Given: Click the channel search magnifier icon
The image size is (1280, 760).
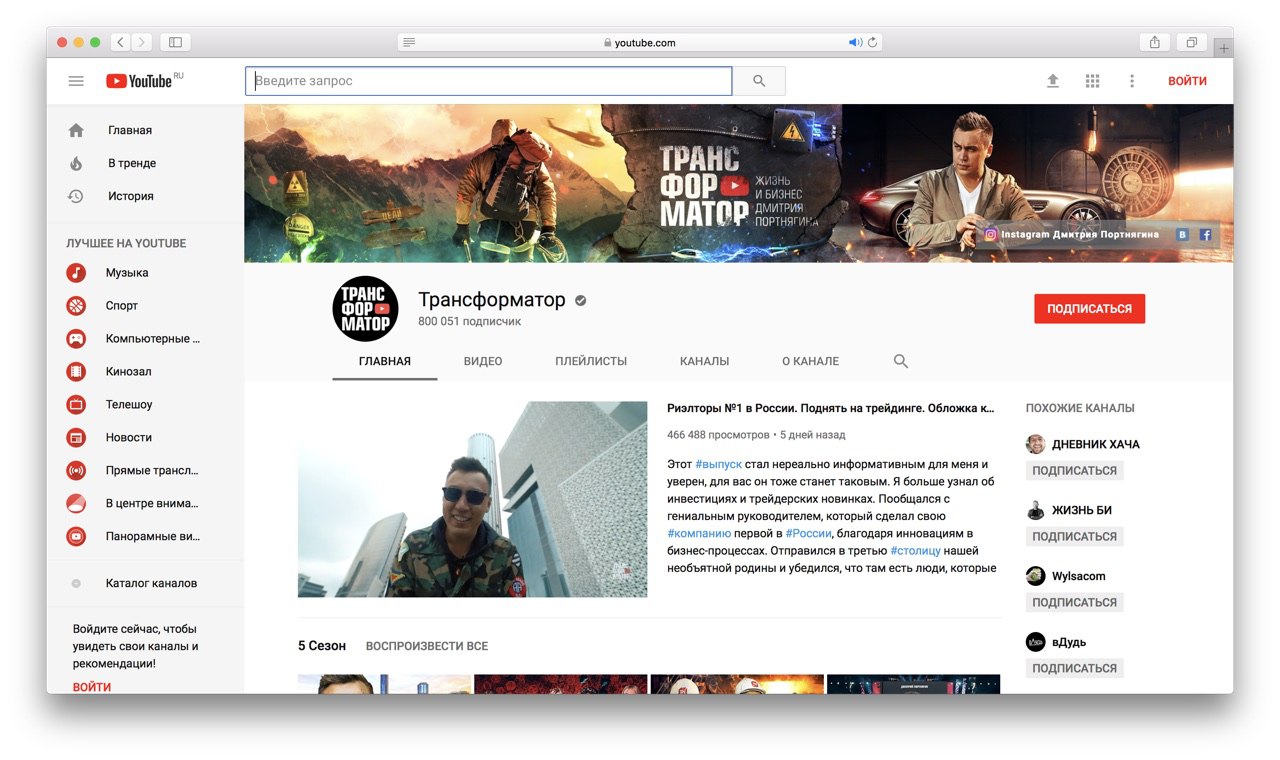Looking at the screenshot, I should (901, 361).
